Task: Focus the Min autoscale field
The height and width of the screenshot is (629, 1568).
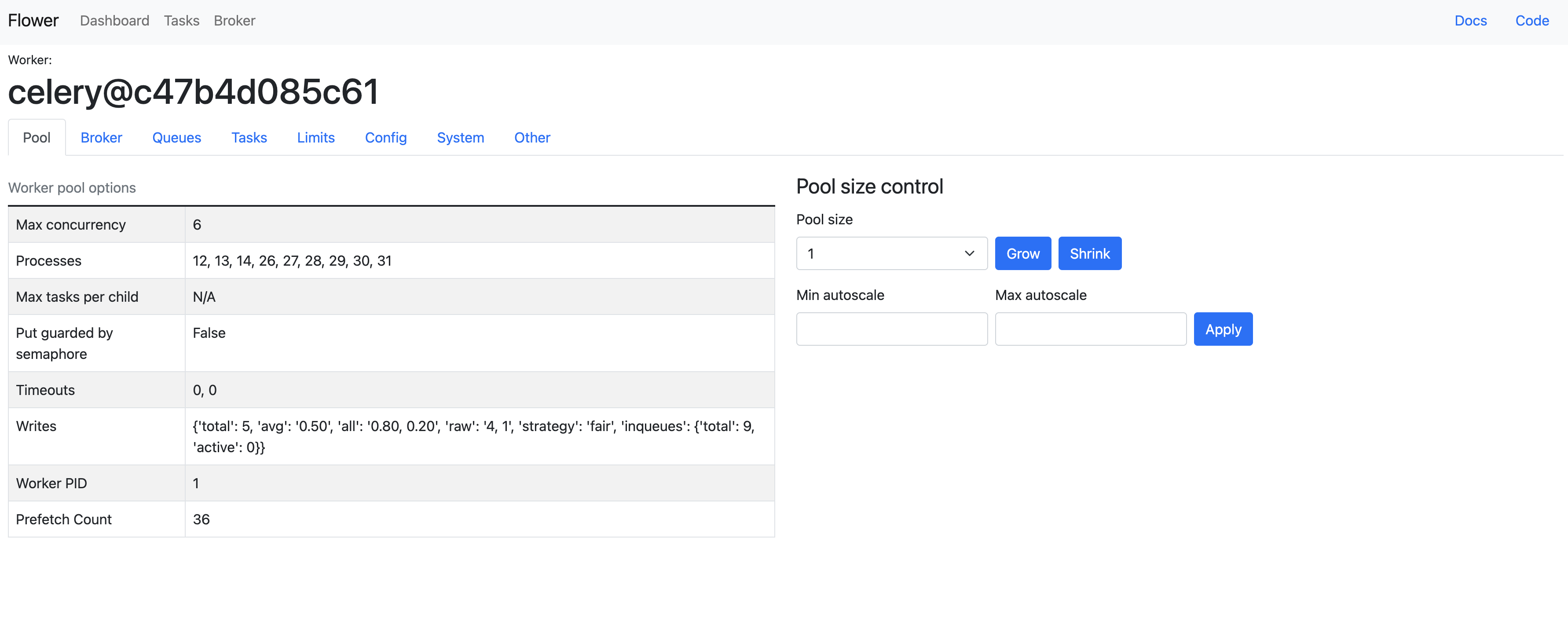Action: [891, 329]
